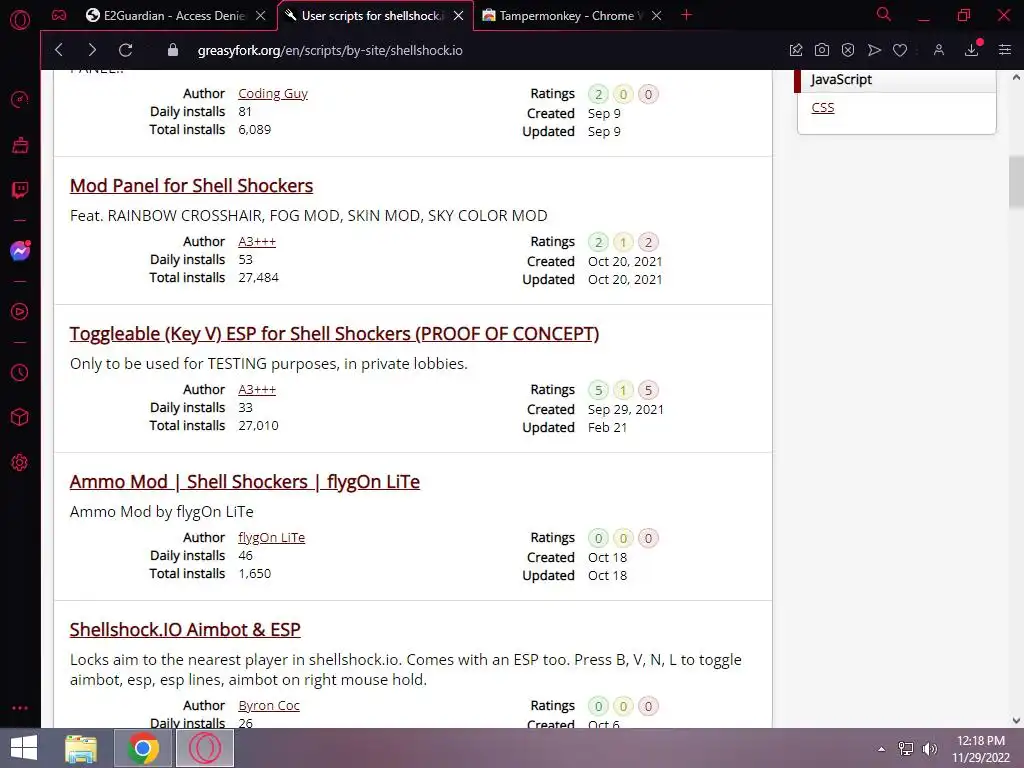Open GX Corner gamepad icon
Viewport: 1024px width, 768px height.
[x=59, y=15]
